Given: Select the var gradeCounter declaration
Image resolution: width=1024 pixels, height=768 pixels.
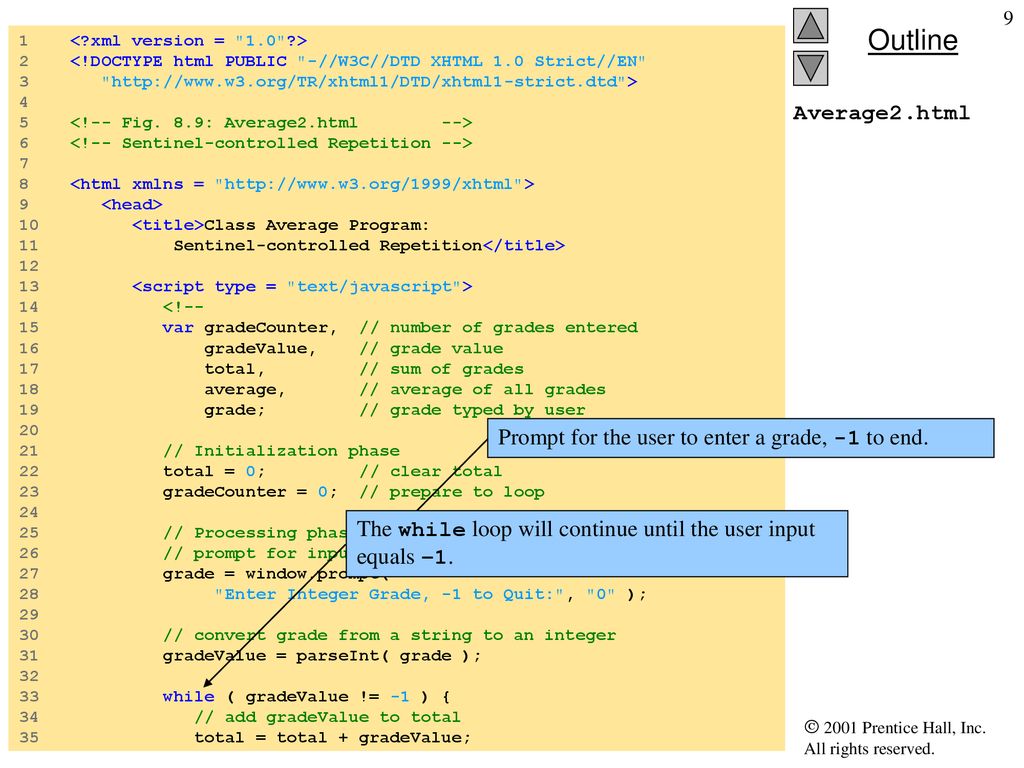Looking at the screenshot, I should (249, 328).
